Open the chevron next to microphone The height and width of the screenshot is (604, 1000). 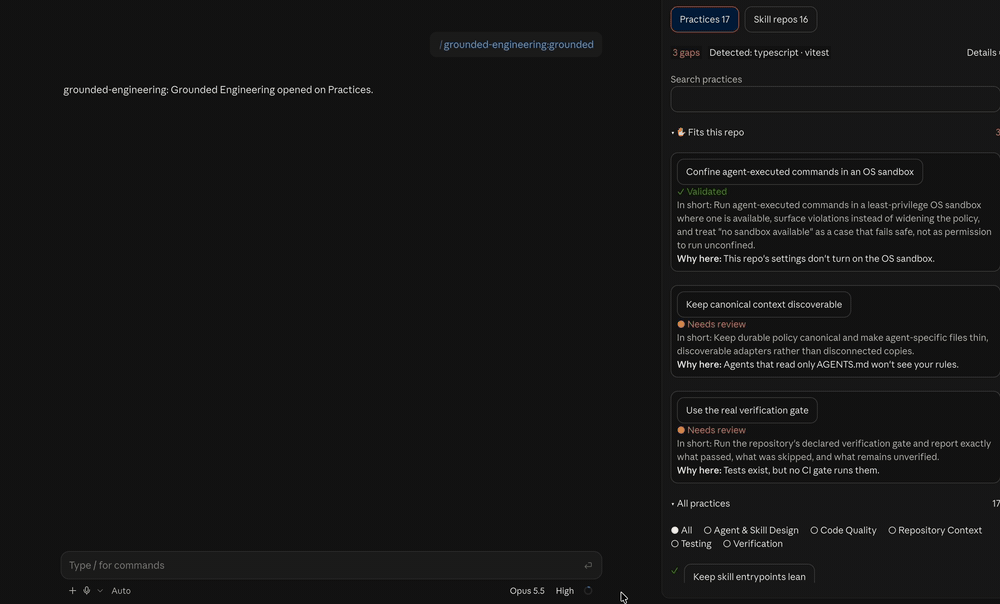[x=100, y=591]
